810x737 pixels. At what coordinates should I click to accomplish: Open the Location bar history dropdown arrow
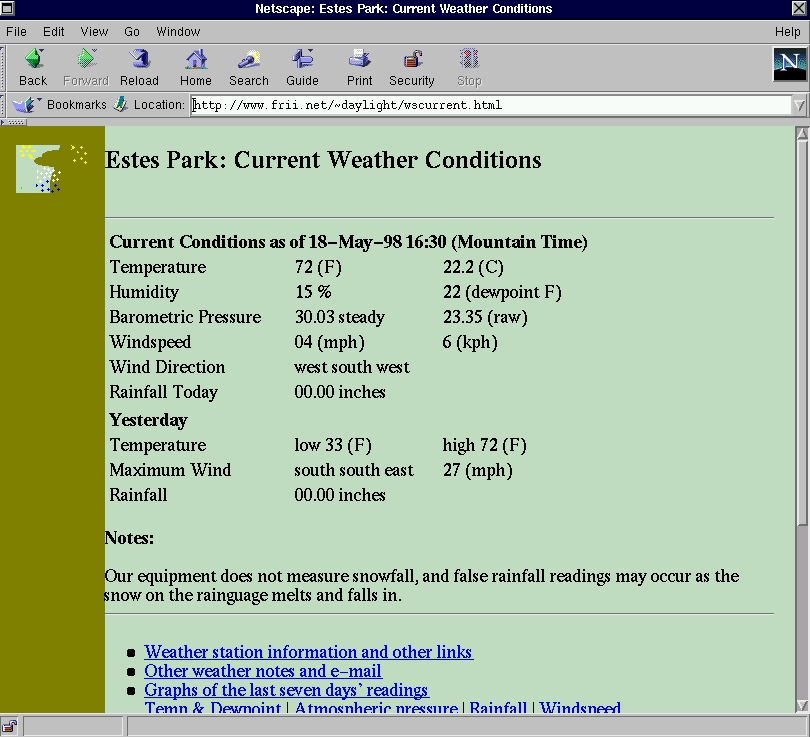pos(800,104)
